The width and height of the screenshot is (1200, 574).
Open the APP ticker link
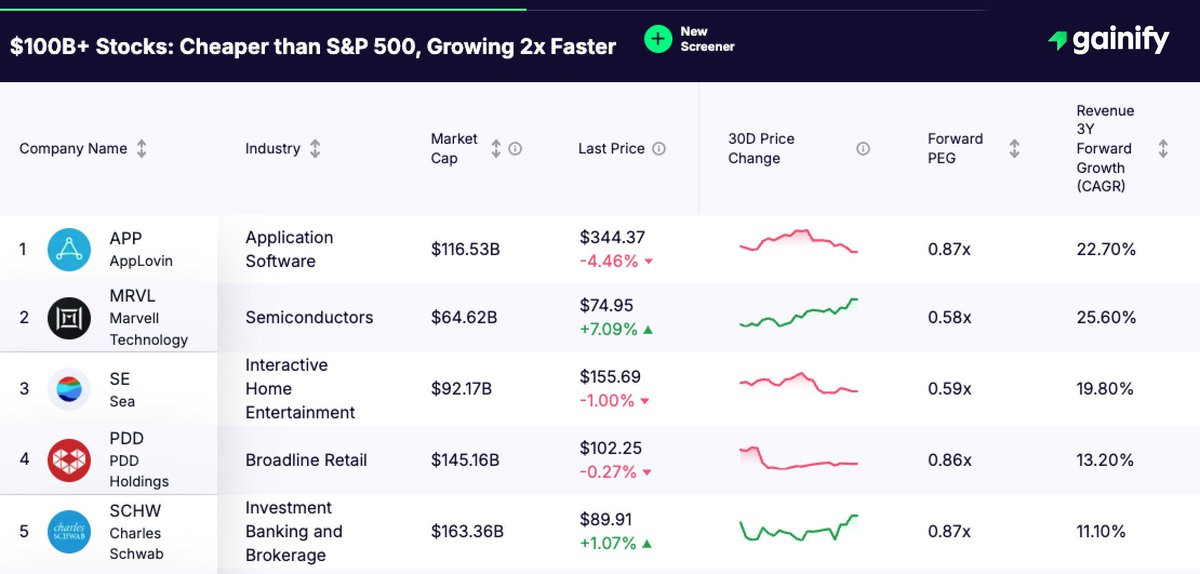tap(126, 238)
